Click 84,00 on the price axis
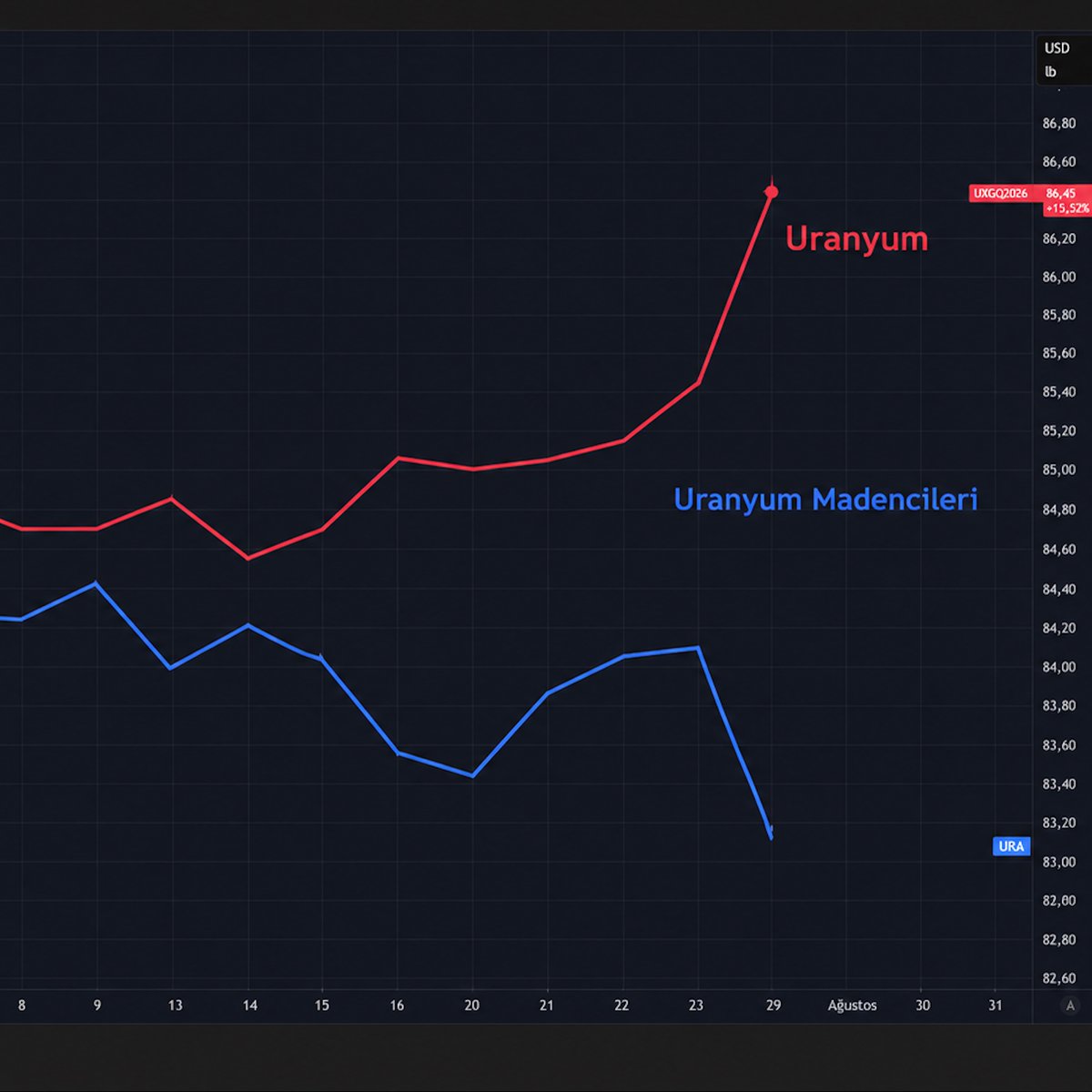This screenshot has width=1092, height=1092. pyautogui.click(x=1059, y=667)
